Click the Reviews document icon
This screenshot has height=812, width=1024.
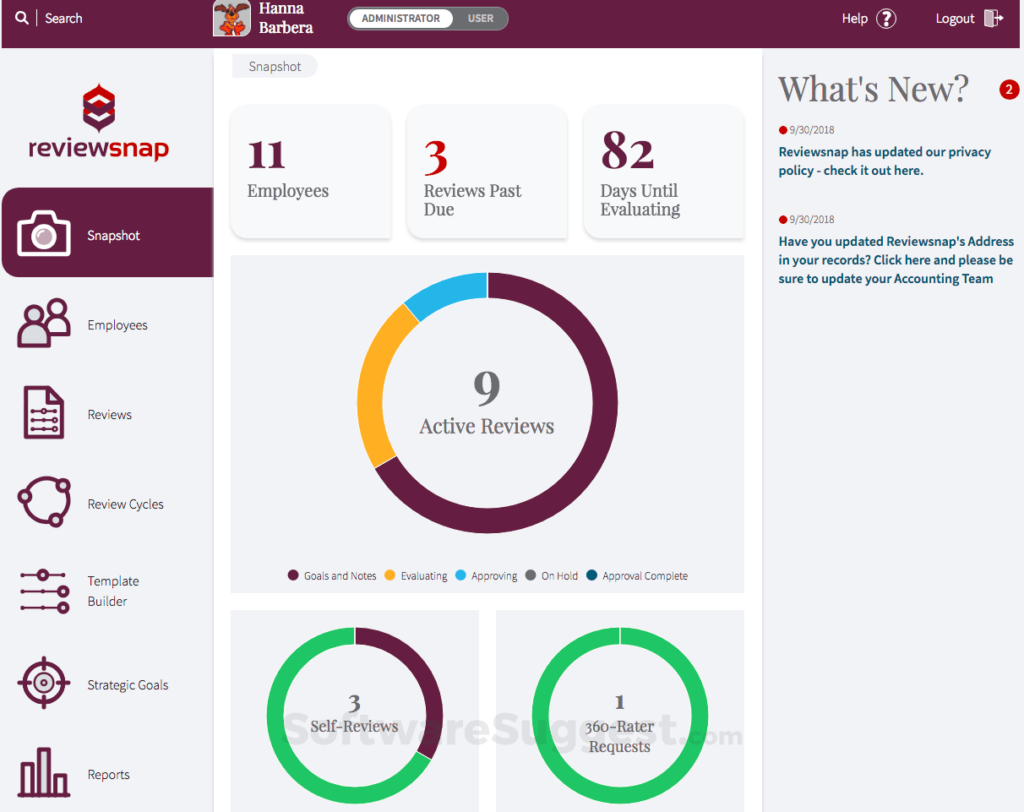click(x=44, y=412)
